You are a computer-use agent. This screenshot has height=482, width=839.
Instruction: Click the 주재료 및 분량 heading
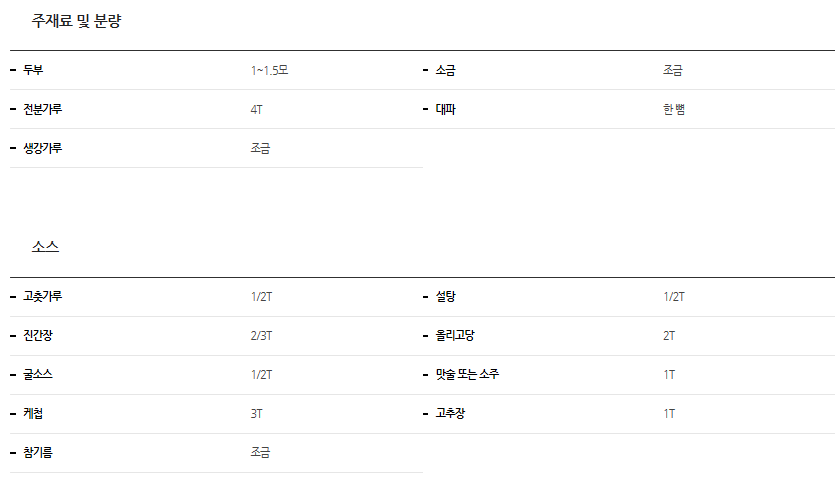coord(77,21)
